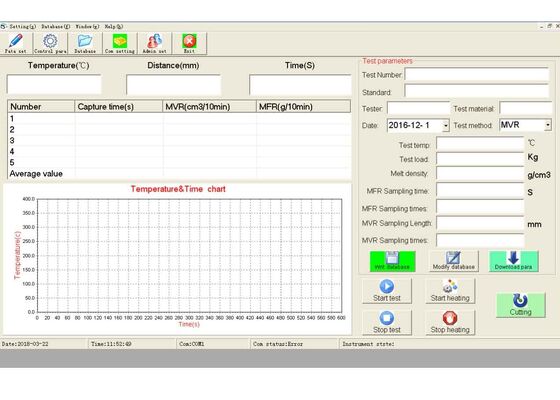Click the Test material input field

pyautogui.click(x=526, y=108)
